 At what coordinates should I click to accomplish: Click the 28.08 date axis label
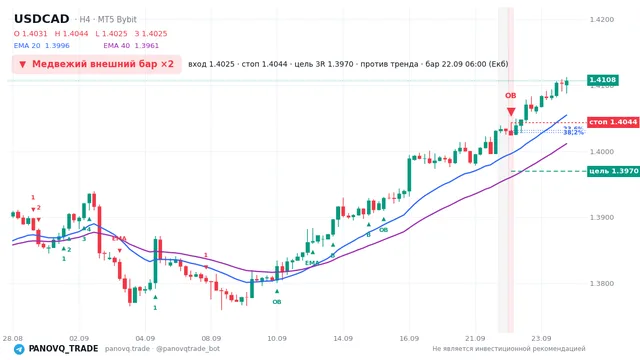[13, 338]
